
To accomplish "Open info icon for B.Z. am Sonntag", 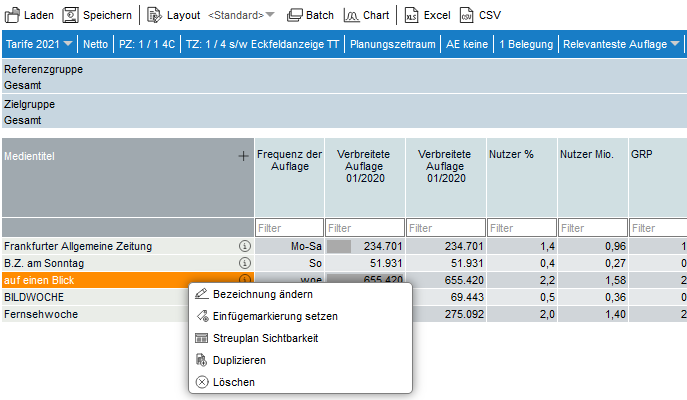I will (242, 263).
